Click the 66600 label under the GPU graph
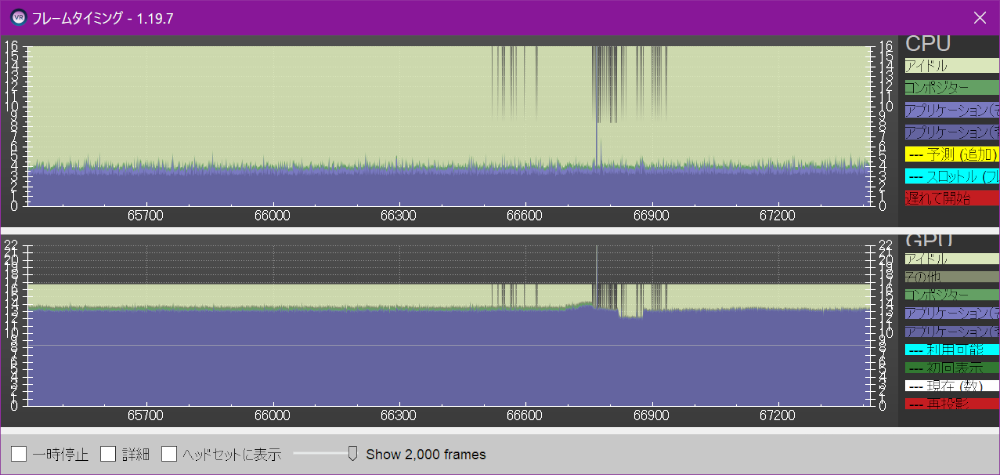This screenshot has width=1000, height=475. 526,415
